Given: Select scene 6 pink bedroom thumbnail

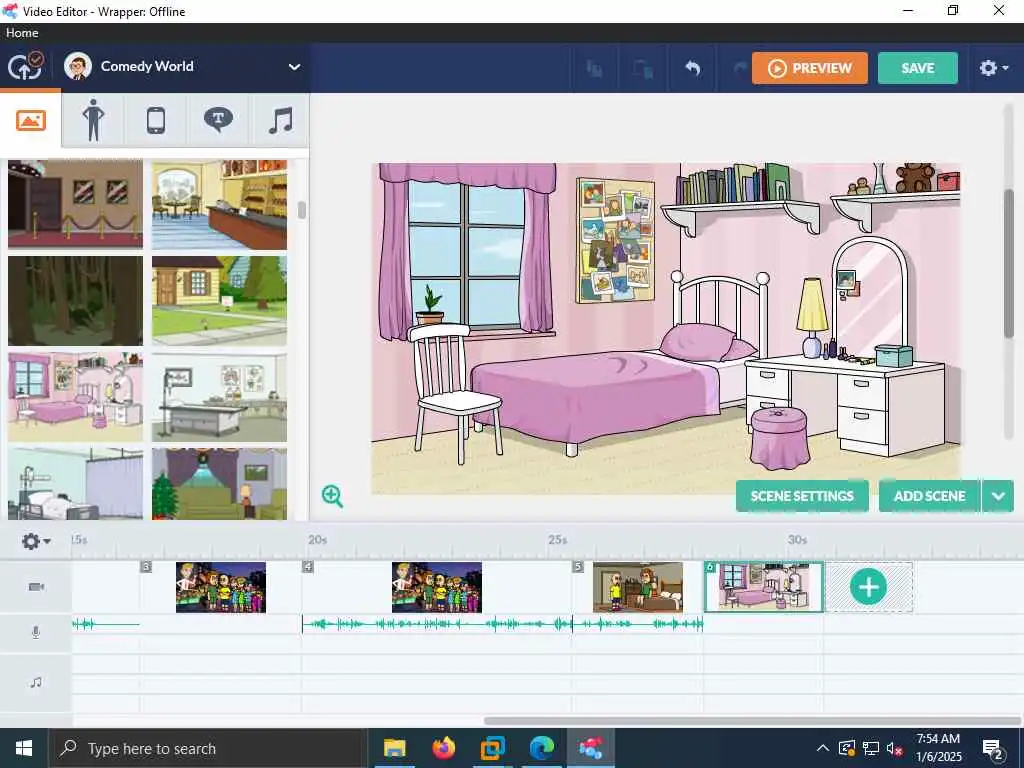Looking at the screenshot, I should click(764, 587).
